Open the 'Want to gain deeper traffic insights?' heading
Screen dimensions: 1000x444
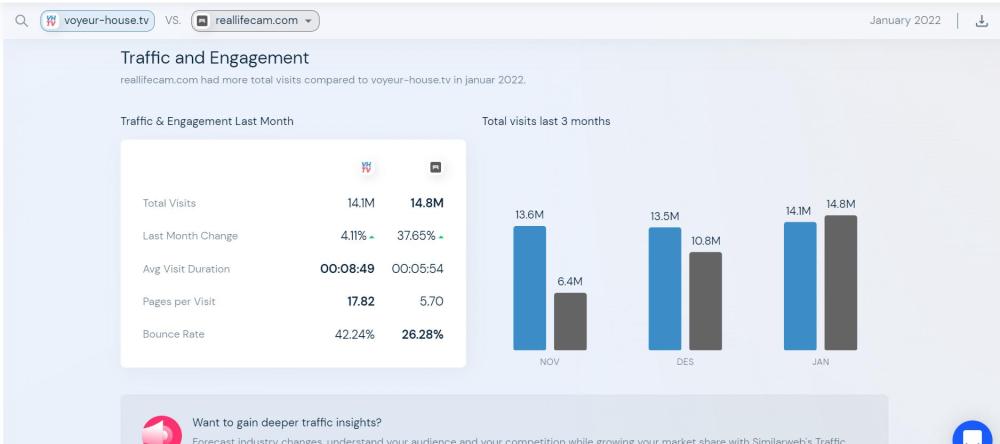tap(286, 421)
